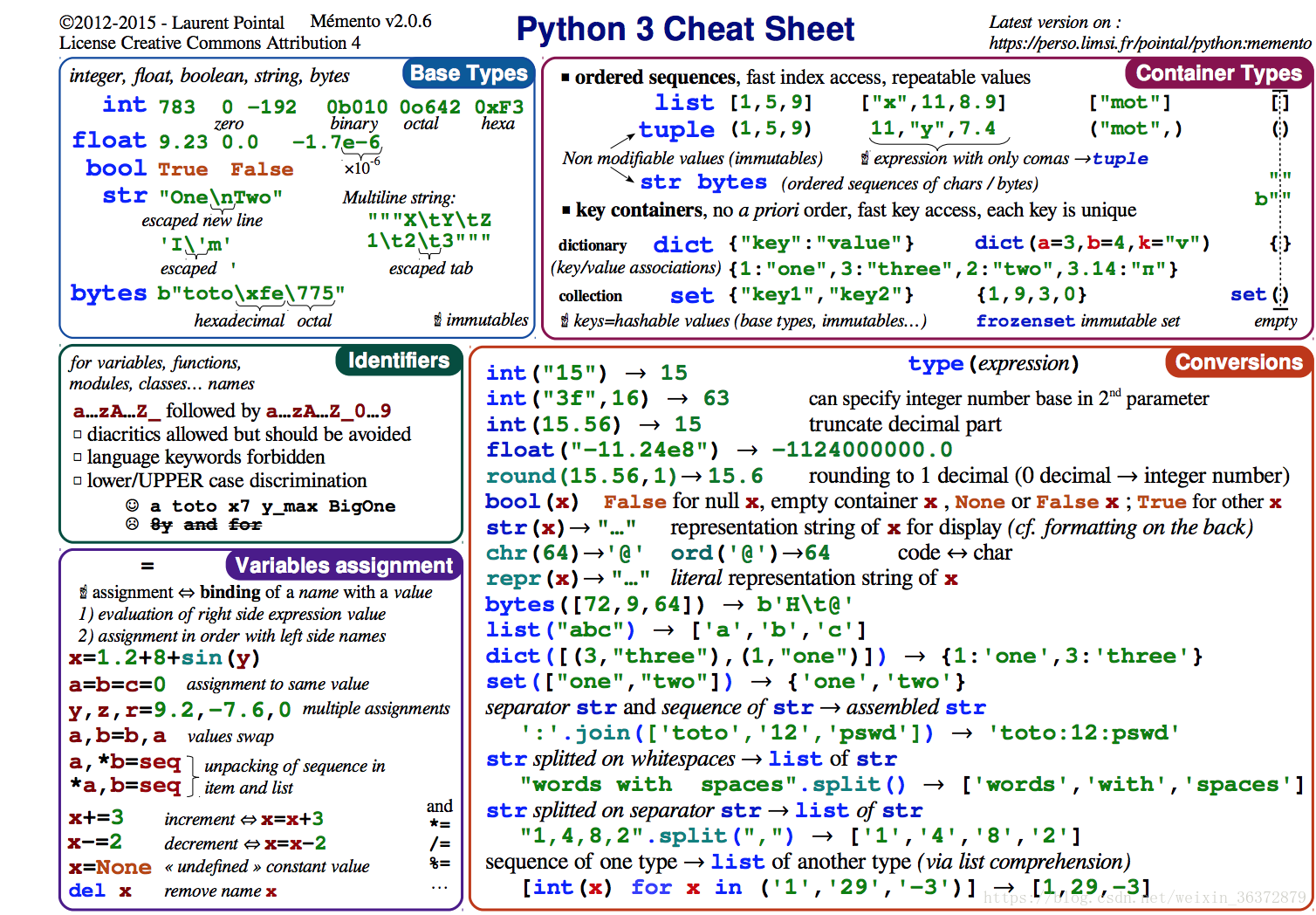Click the frowning face before "8y and for"
Screen dimensions: 1316x915
(133, 524)
